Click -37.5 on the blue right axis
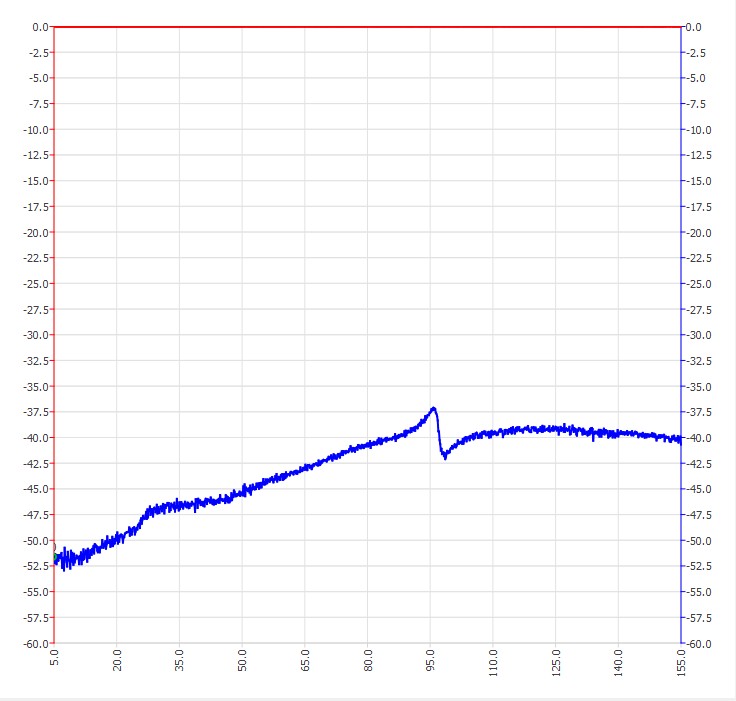This screenshot has height=701, width=736. click(x=699, y=412)
